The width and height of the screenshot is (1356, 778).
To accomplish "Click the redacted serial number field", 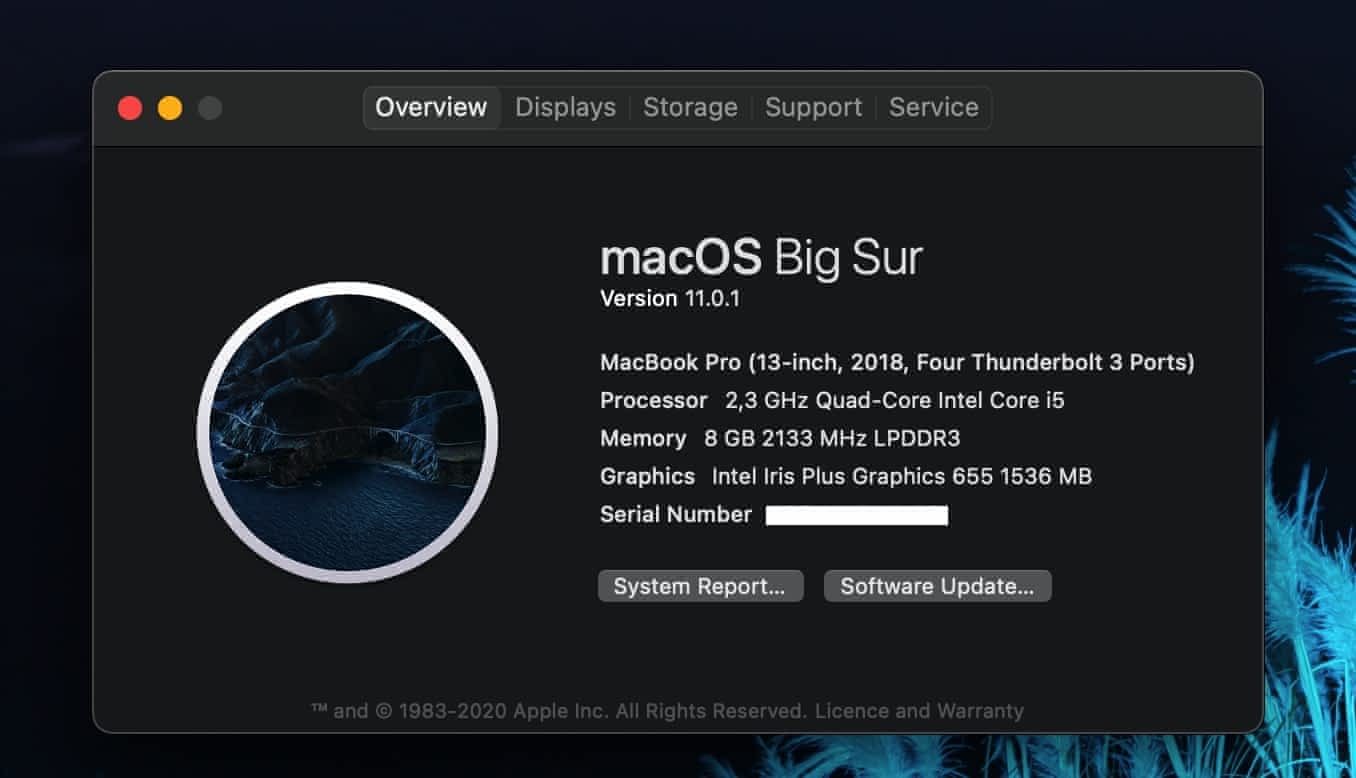I will point(857,515).
